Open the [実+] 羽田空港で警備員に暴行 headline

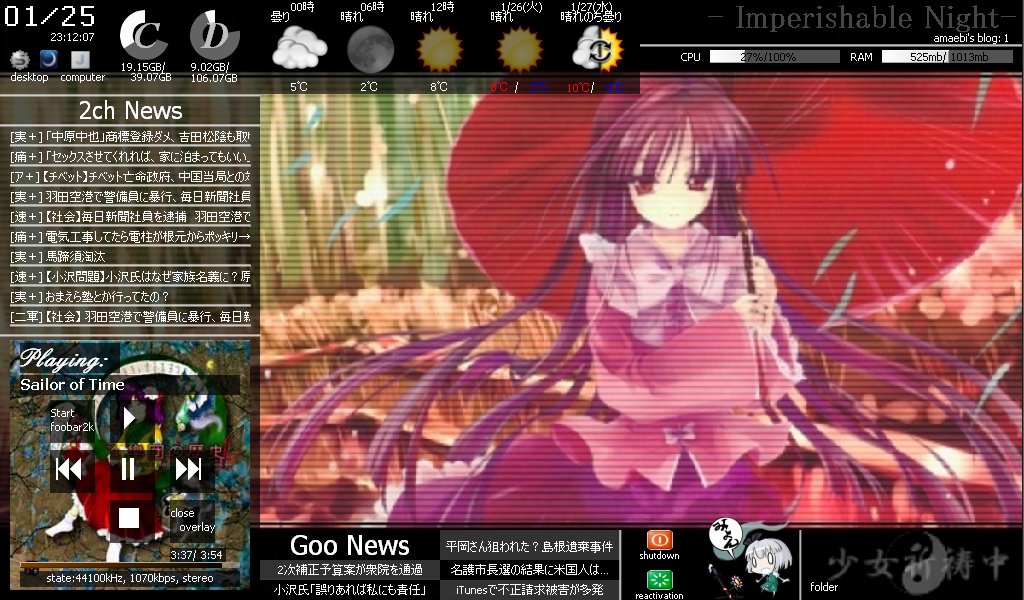pos(130,197)
